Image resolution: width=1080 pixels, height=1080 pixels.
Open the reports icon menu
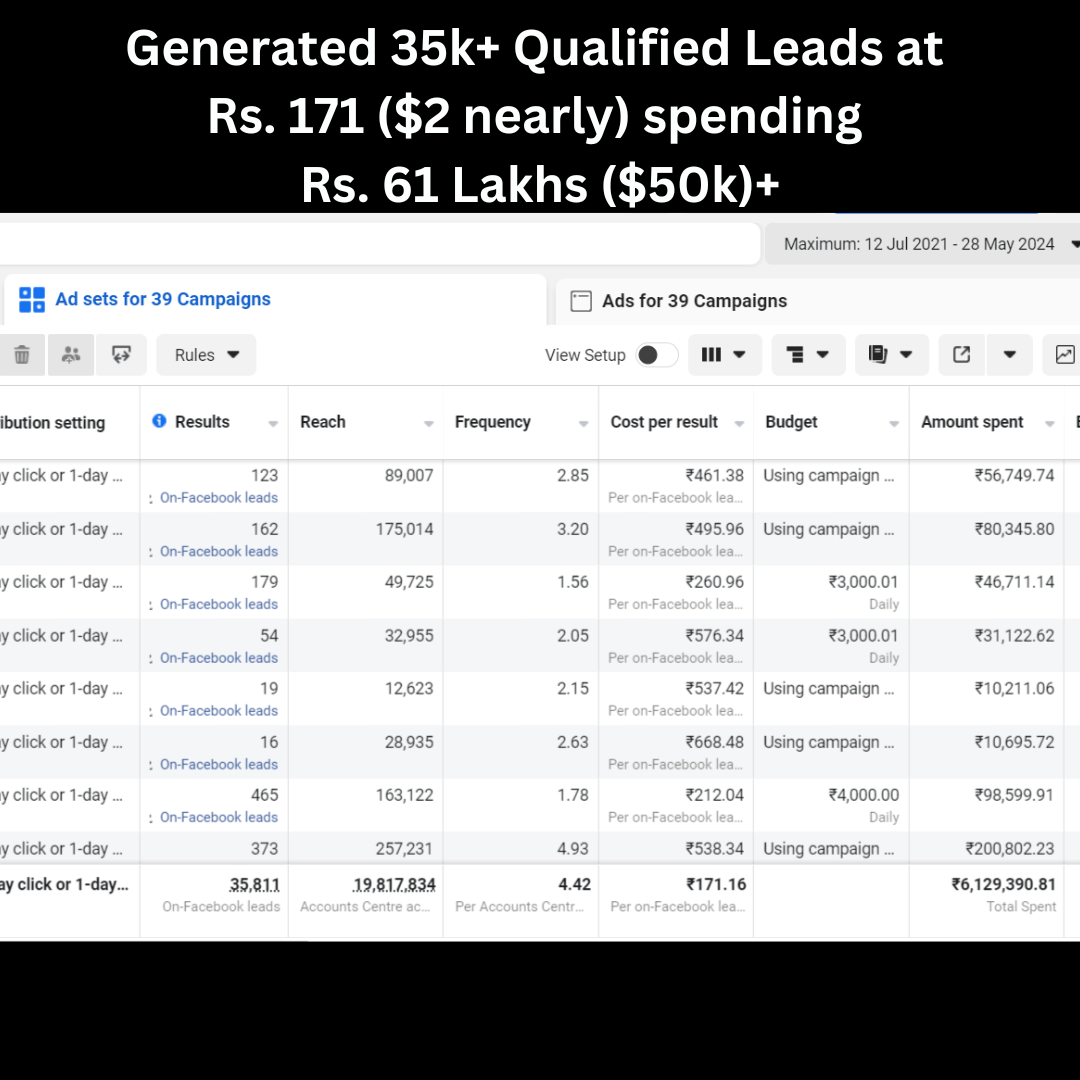(891, 355)
